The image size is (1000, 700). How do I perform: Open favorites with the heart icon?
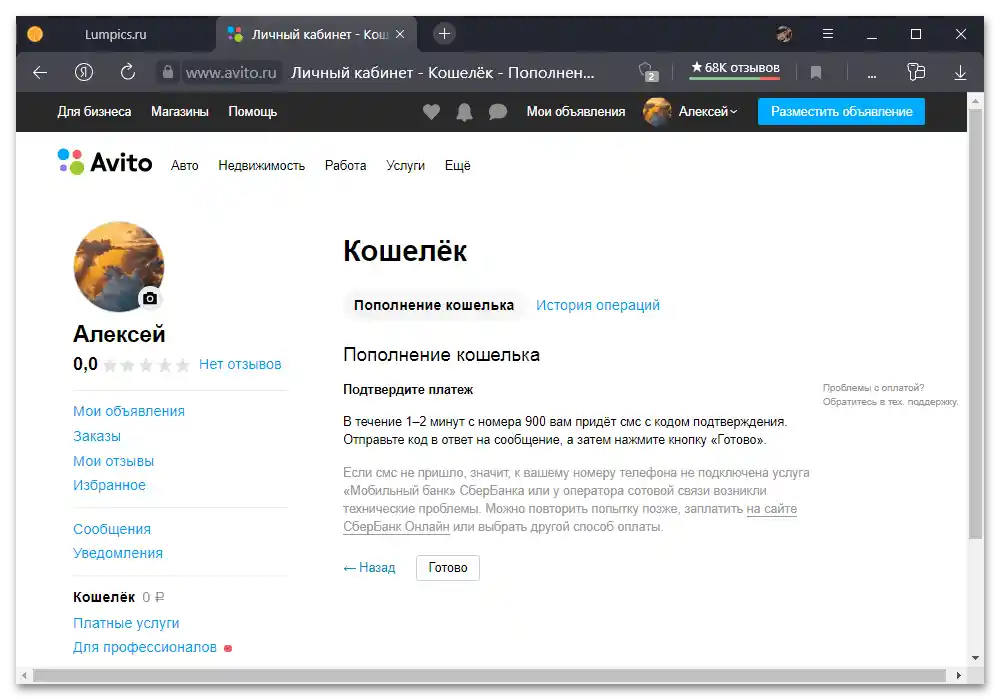pos(431,112)
